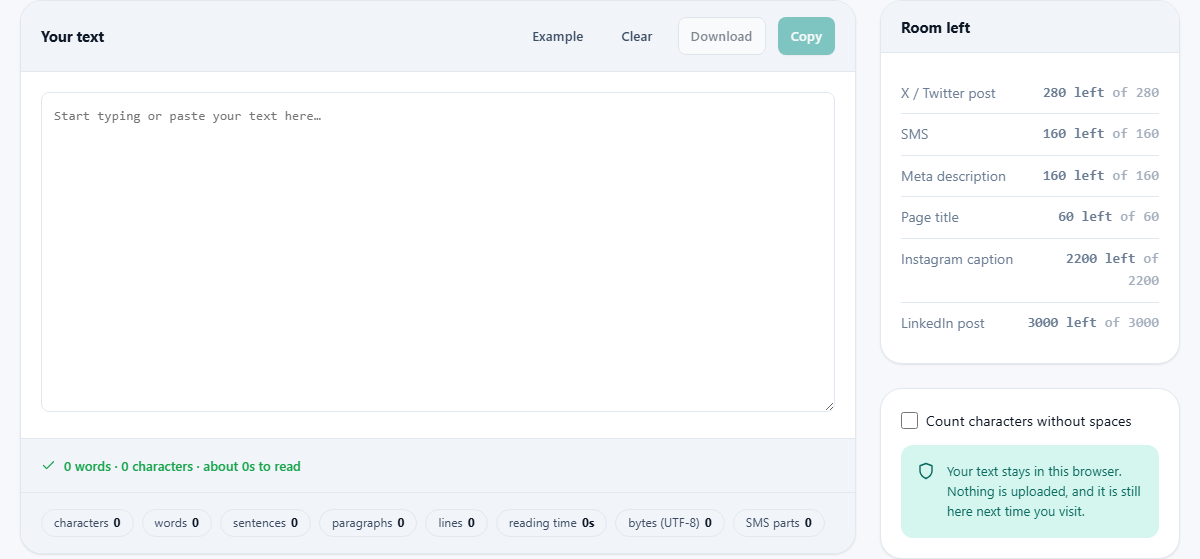
Task: Click the Instagram caption limit row
Action: [1030, 270]
